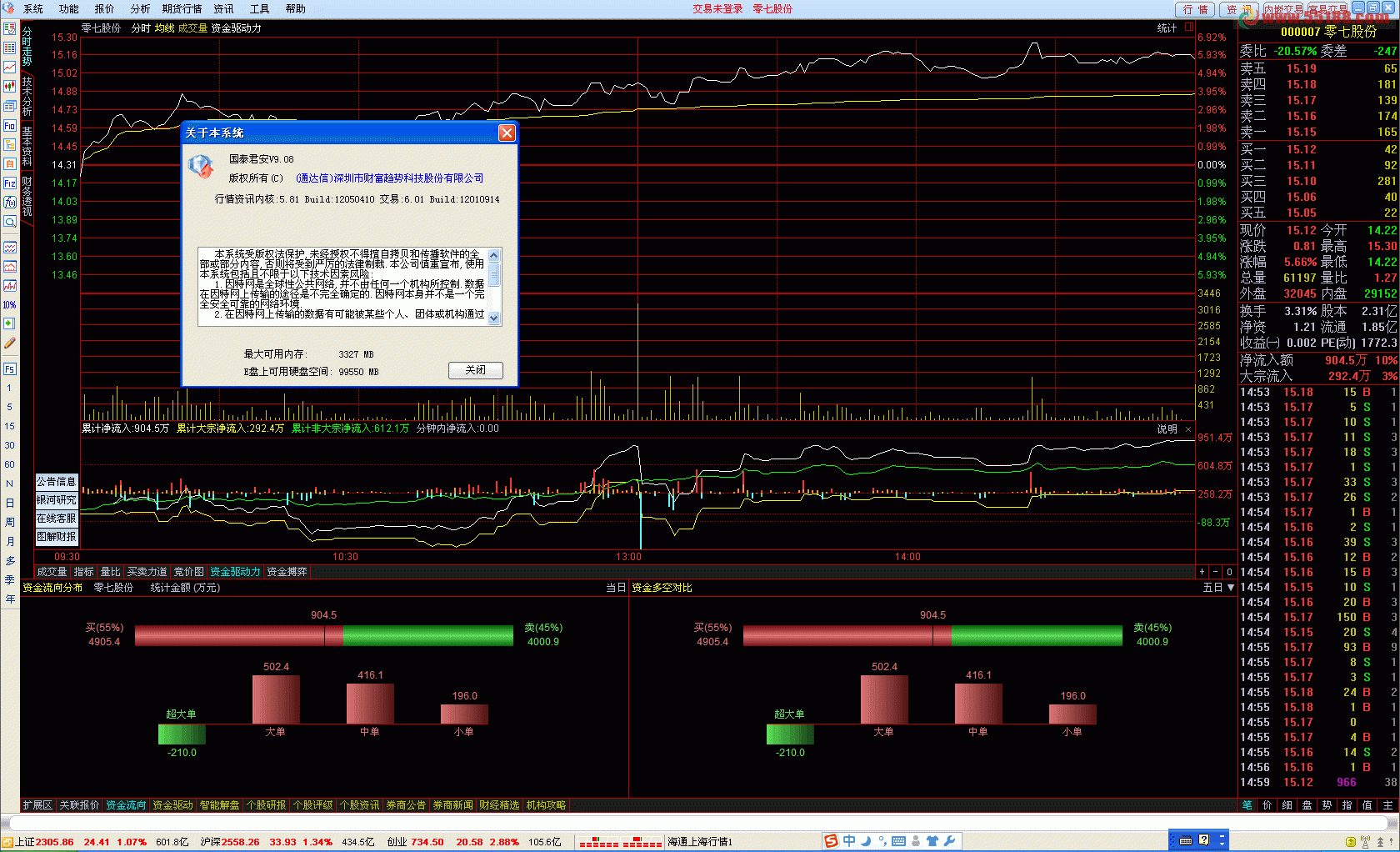
Task: Click the F5 chart switch icon
Action: click(10, 369)
